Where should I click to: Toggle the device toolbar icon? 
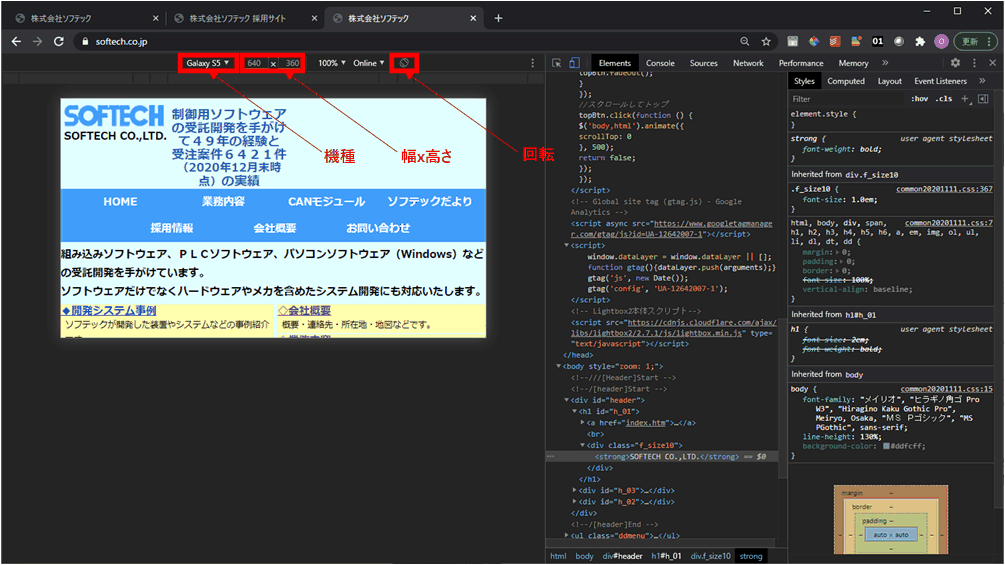tap(574, 63)
